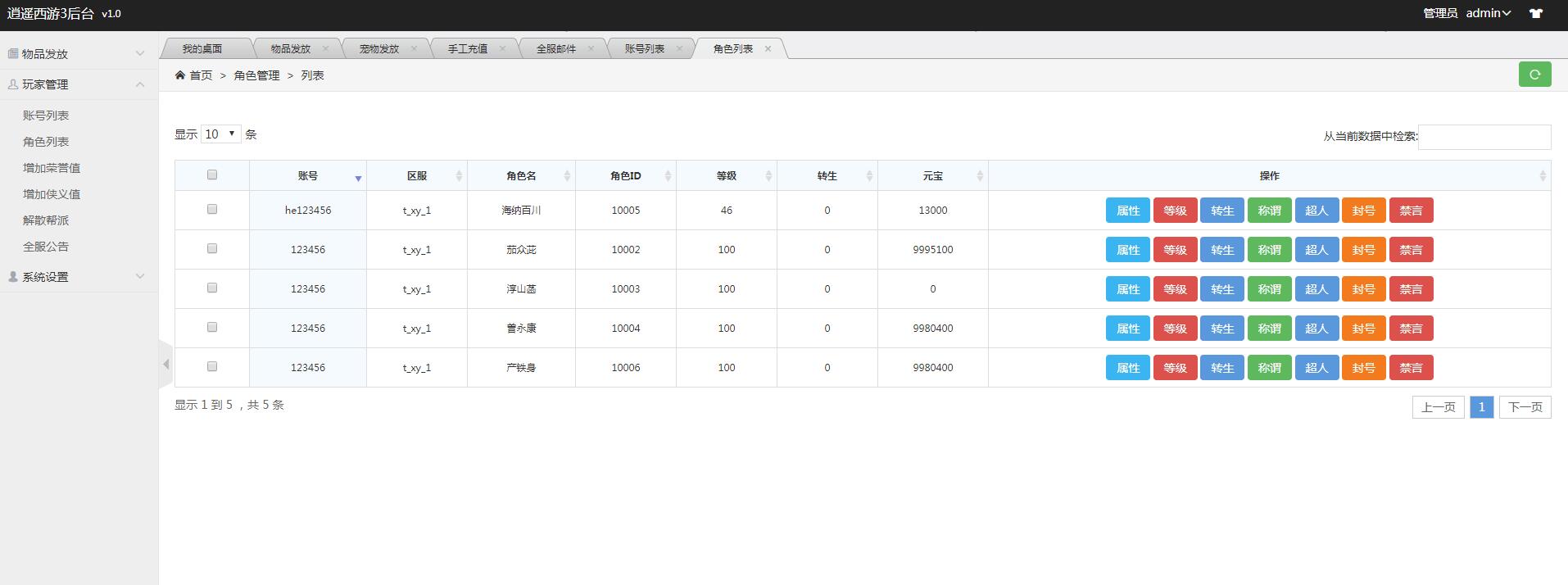The height and width of the screenshot is (585, 1568).
Task: Expand the 物品发放 sidebar menu
Action: (78, 54)
